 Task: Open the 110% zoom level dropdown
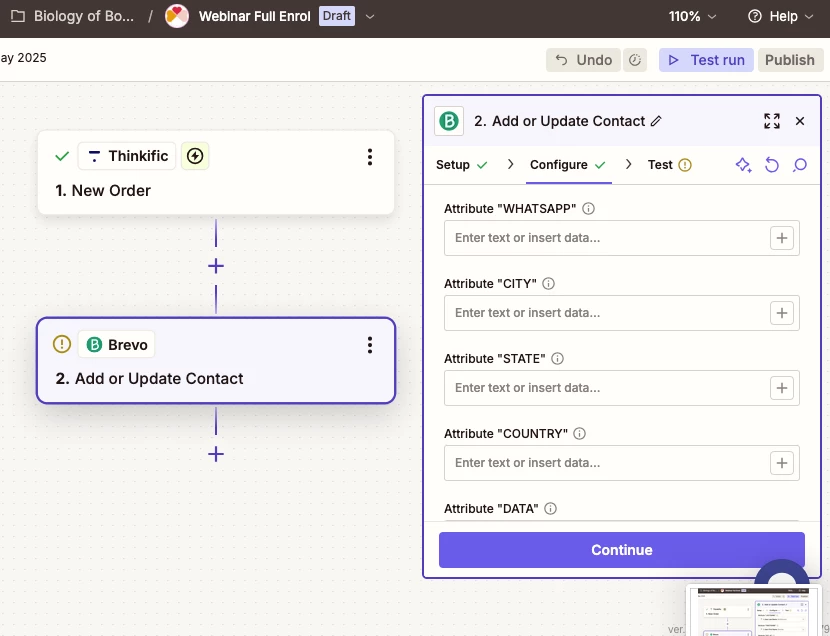point(692,16)
